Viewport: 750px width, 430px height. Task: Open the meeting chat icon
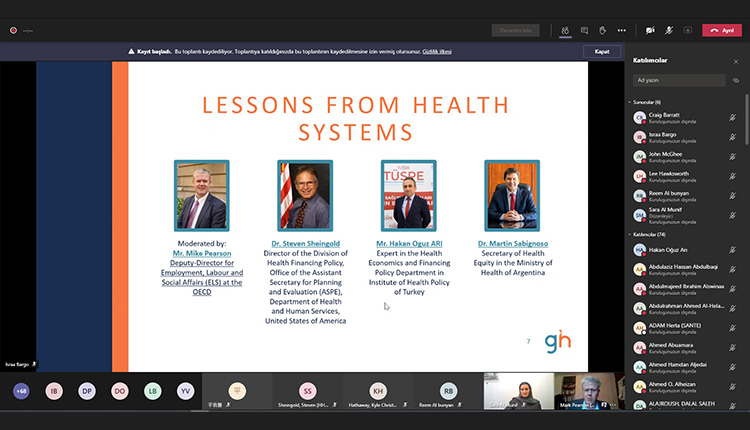584,30
